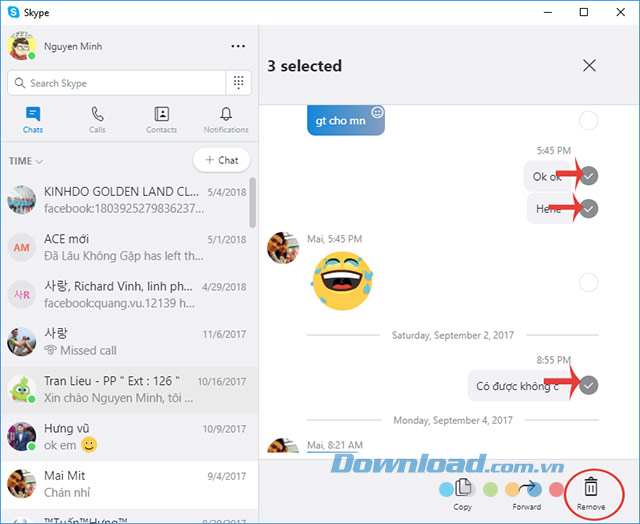The height and width of the screenshot is (524, 640).
Task: Click the search magnifier icon
Action: click(20, 83)
